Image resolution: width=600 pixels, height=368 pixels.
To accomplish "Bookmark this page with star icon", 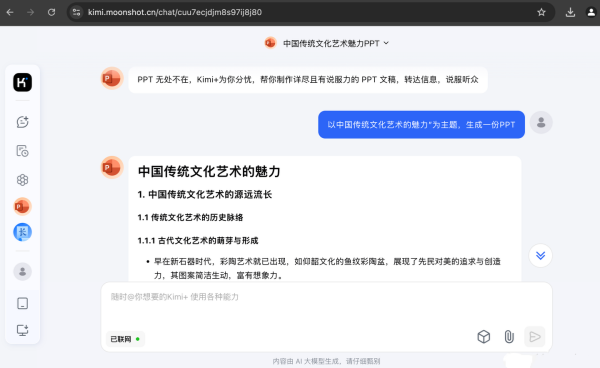I will click(541, 12).
